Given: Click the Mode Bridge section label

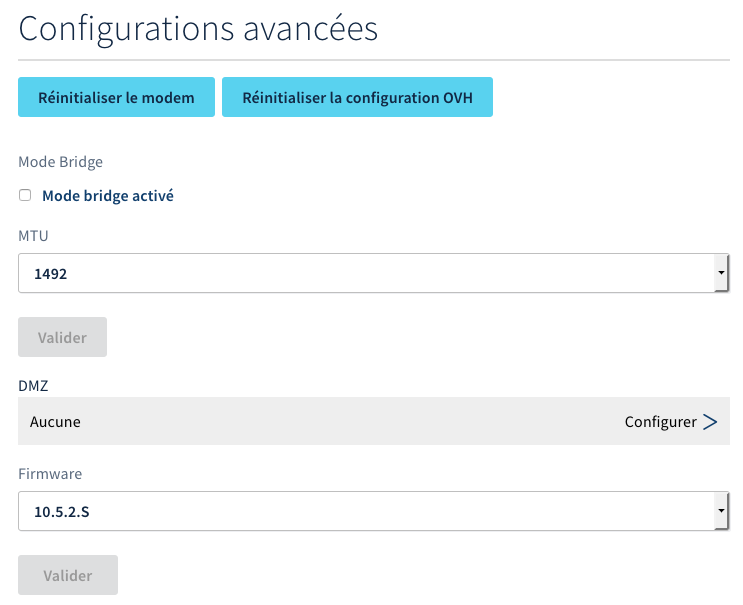Looking at the screenshot, I should pyautogui.click(x=61, y=161).
